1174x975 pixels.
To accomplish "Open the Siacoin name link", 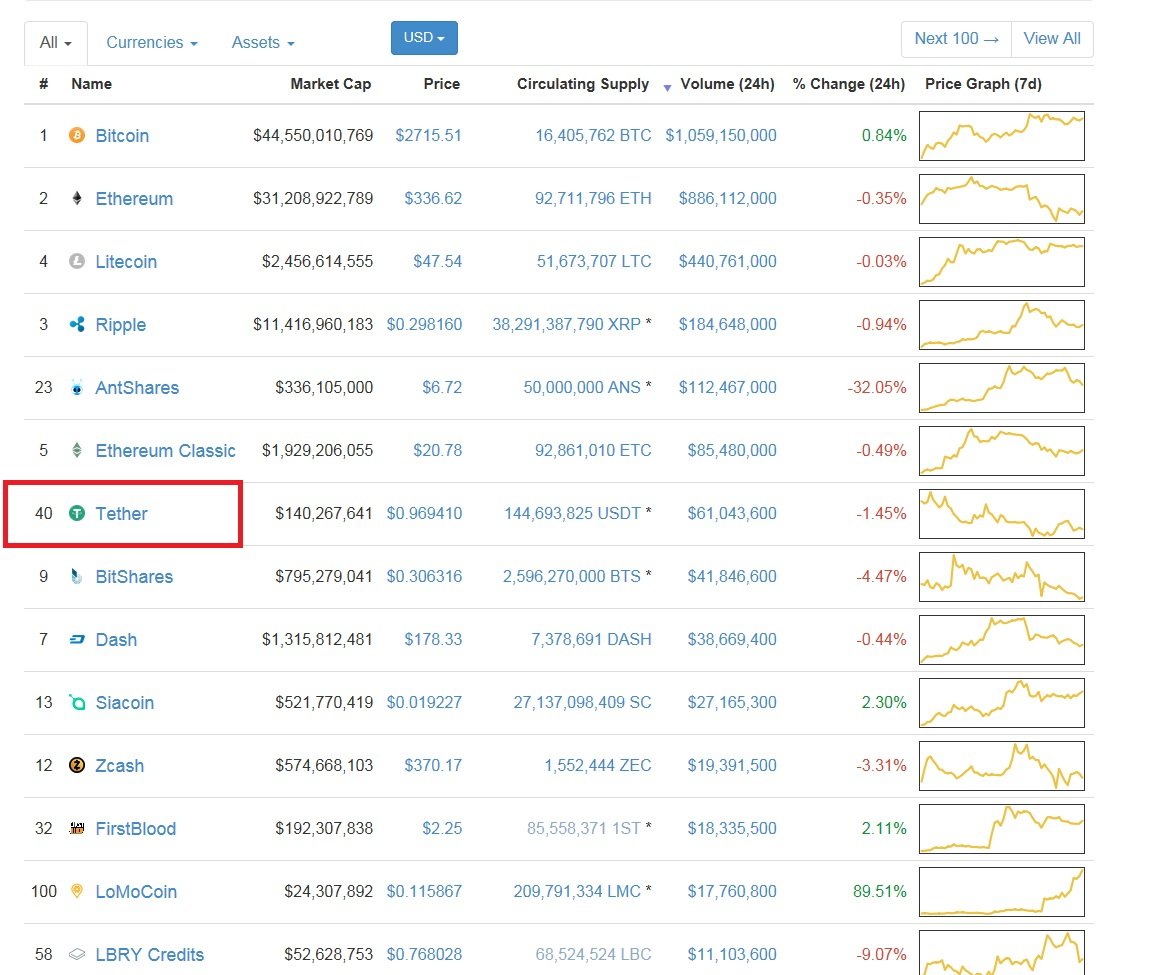I will 124,702.
